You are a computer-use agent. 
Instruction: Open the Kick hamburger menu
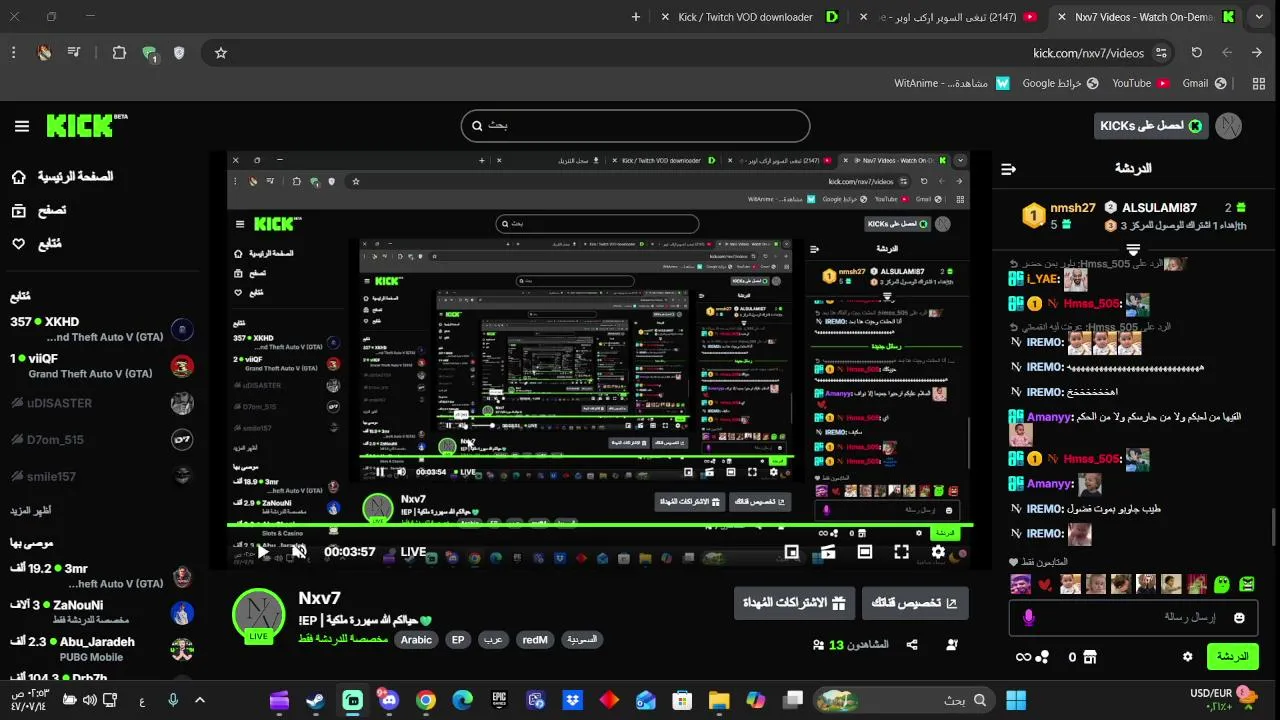(22, 126)
